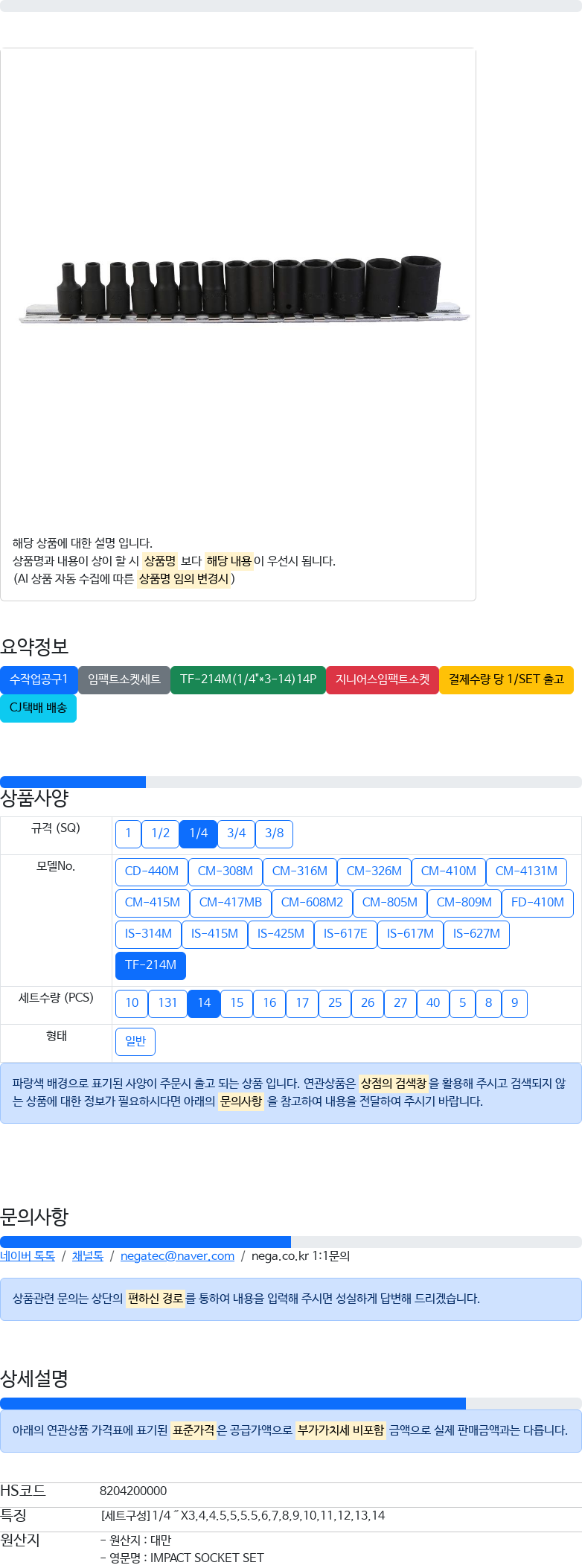Choose the 1/2 drive size option
Viewport: 582px width, 1568px height.
tap(160, 833)
